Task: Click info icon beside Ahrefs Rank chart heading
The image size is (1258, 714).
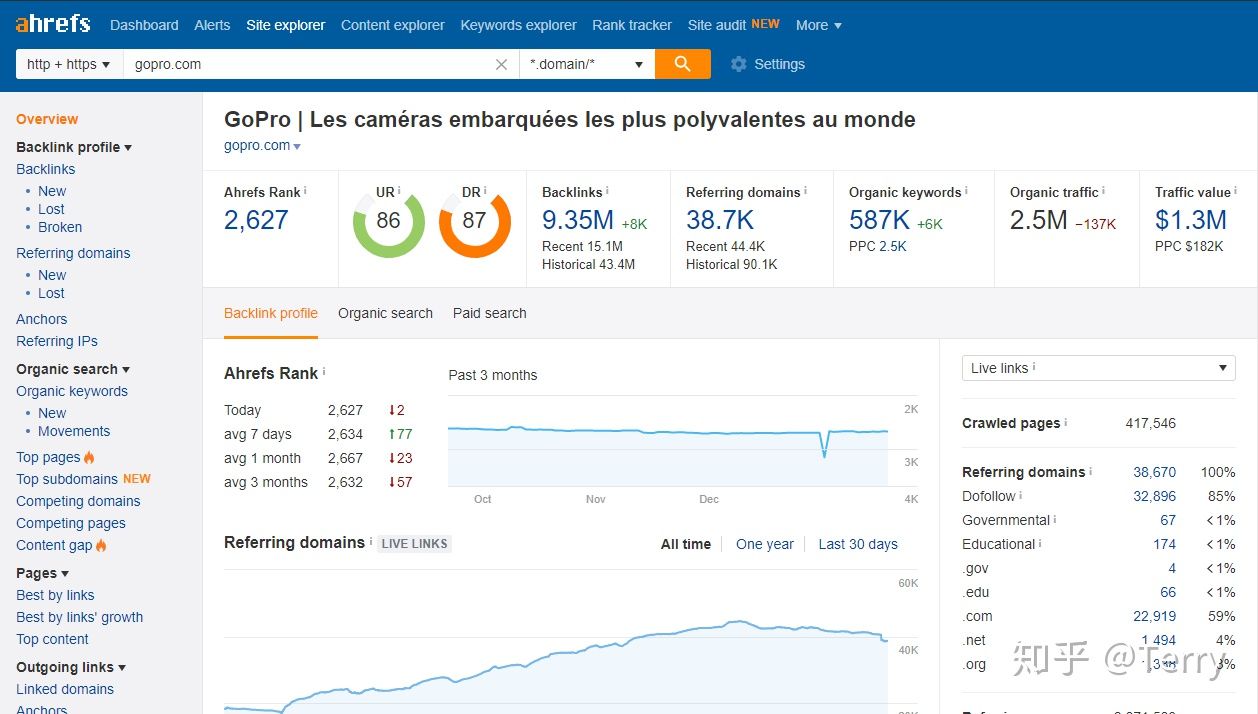Action: pyautogui.click(x=324, y=372)
